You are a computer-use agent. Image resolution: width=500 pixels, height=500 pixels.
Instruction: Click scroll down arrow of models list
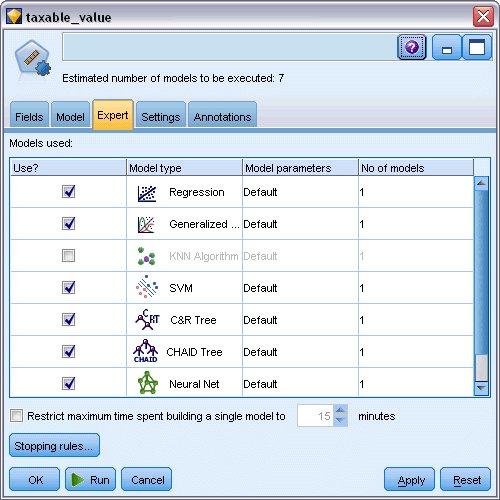[481, 388]
